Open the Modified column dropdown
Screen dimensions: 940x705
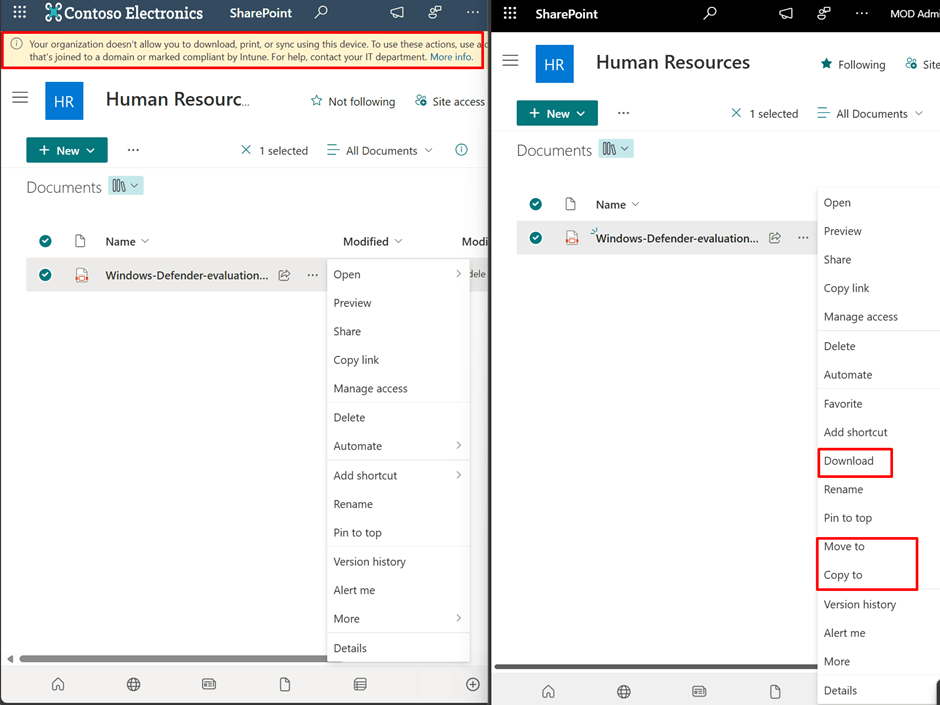tap(398, 241)
